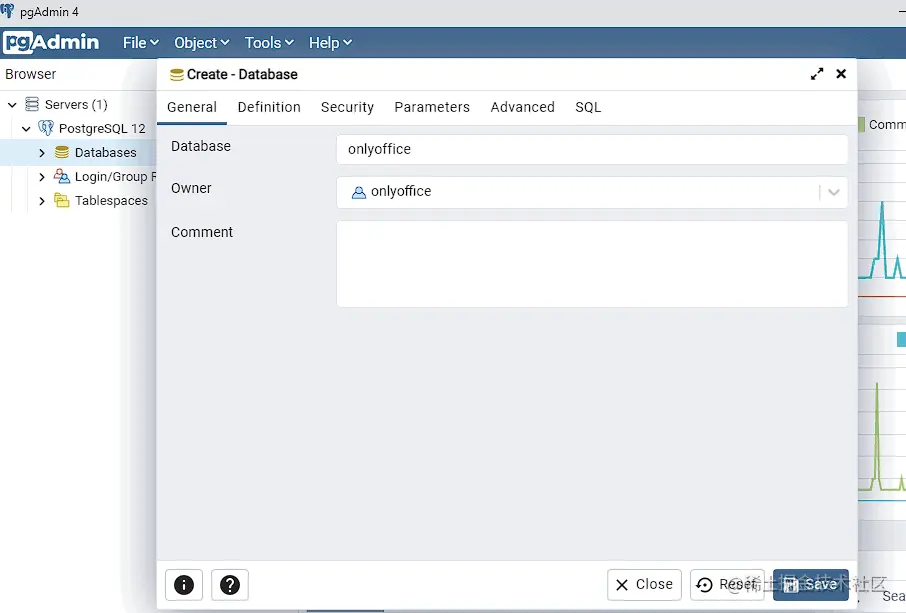This screenshot has width=906, height=613.
Task: Expand the Databases tree node
Action: (42, 153)
